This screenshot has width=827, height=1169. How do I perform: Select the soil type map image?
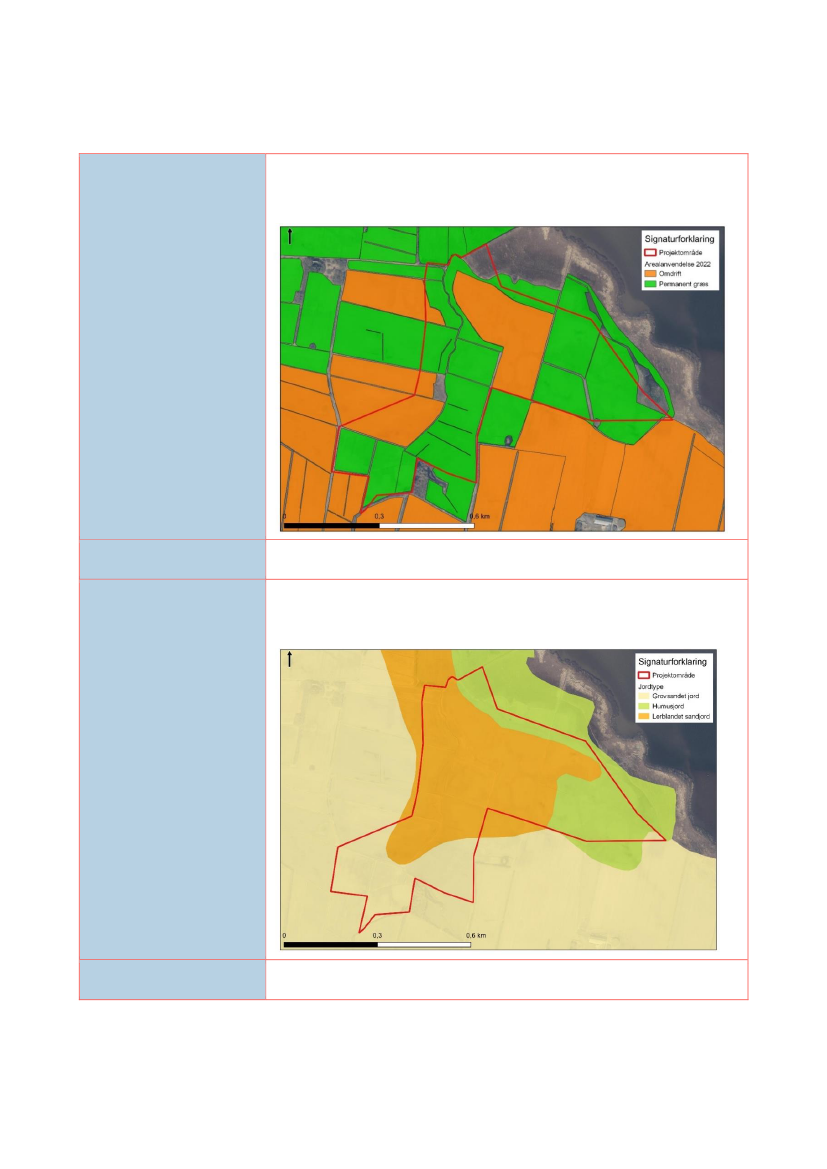[x=498, y=799]
